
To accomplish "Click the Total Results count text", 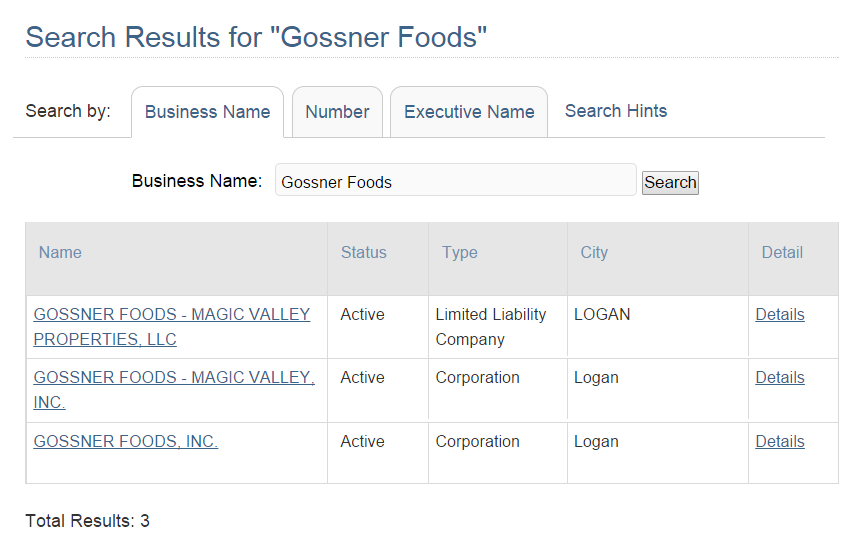I will (88, 521).
